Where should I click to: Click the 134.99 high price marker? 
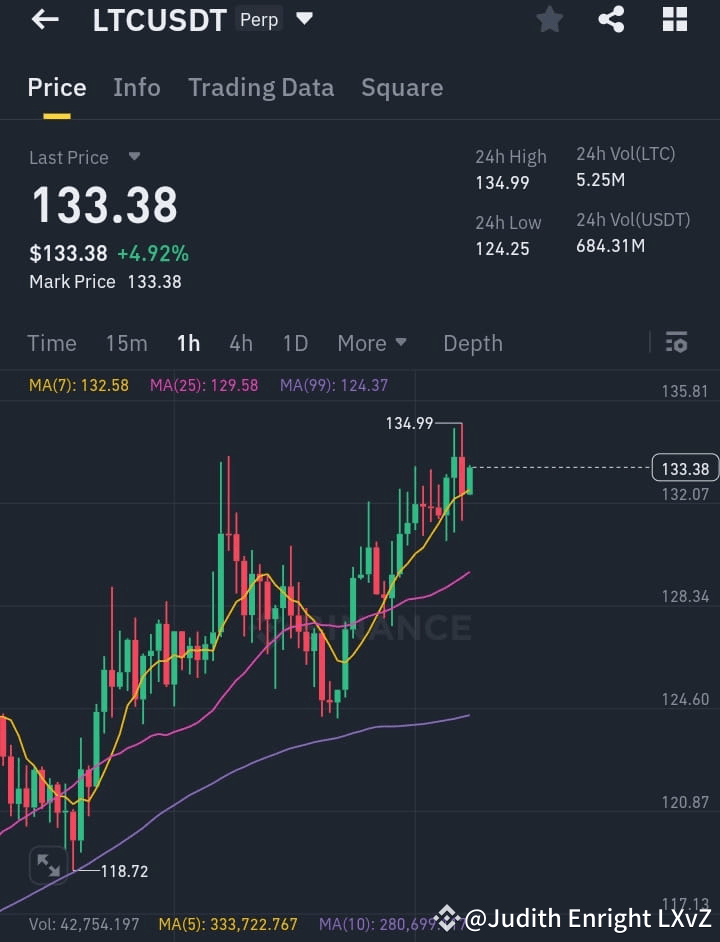pos(409,423)
